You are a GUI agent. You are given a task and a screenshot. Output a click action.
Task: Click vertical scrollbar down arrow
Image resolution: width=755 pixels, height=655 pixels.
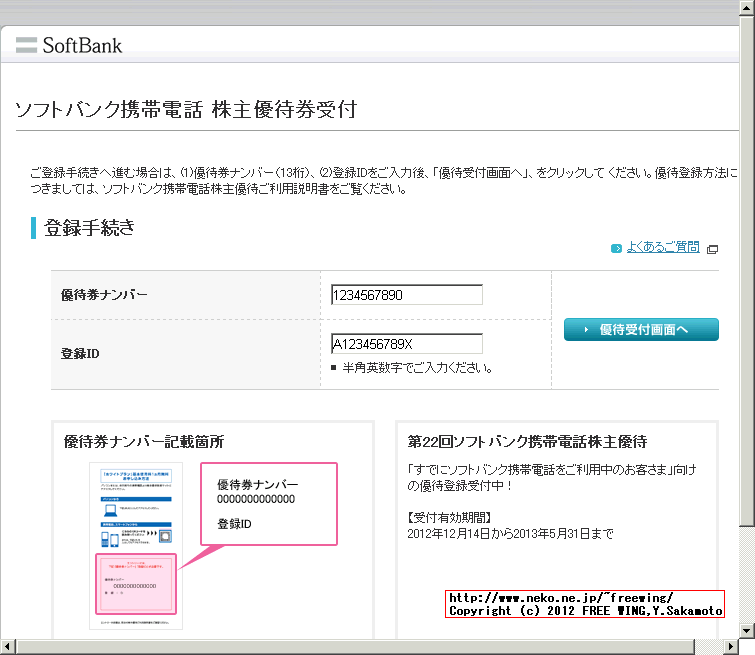(x=747, y=630)
